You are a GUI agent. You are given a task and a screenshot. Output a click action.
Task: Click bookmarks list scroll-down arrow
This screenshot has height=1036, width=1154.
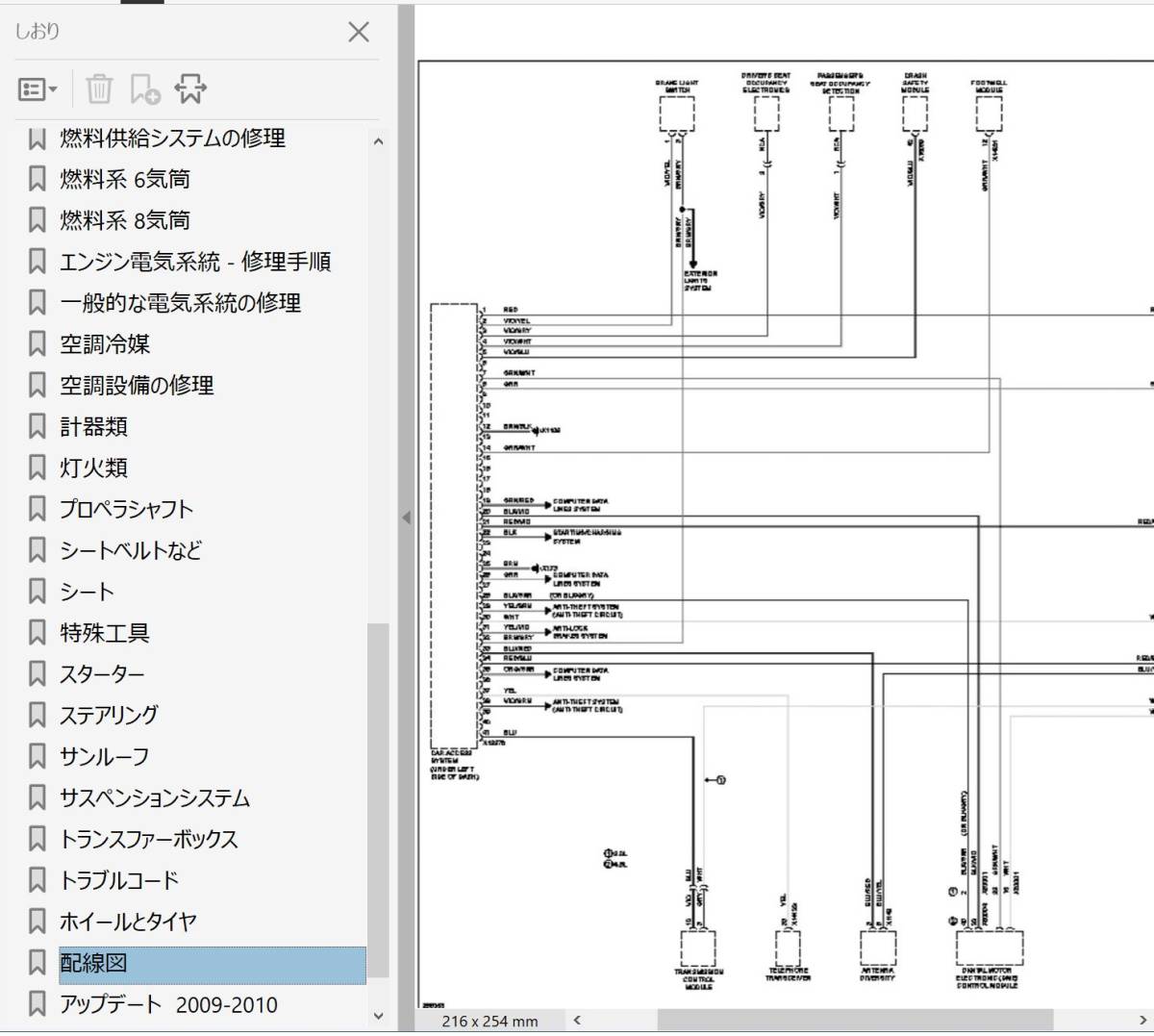coord(378,1015)
